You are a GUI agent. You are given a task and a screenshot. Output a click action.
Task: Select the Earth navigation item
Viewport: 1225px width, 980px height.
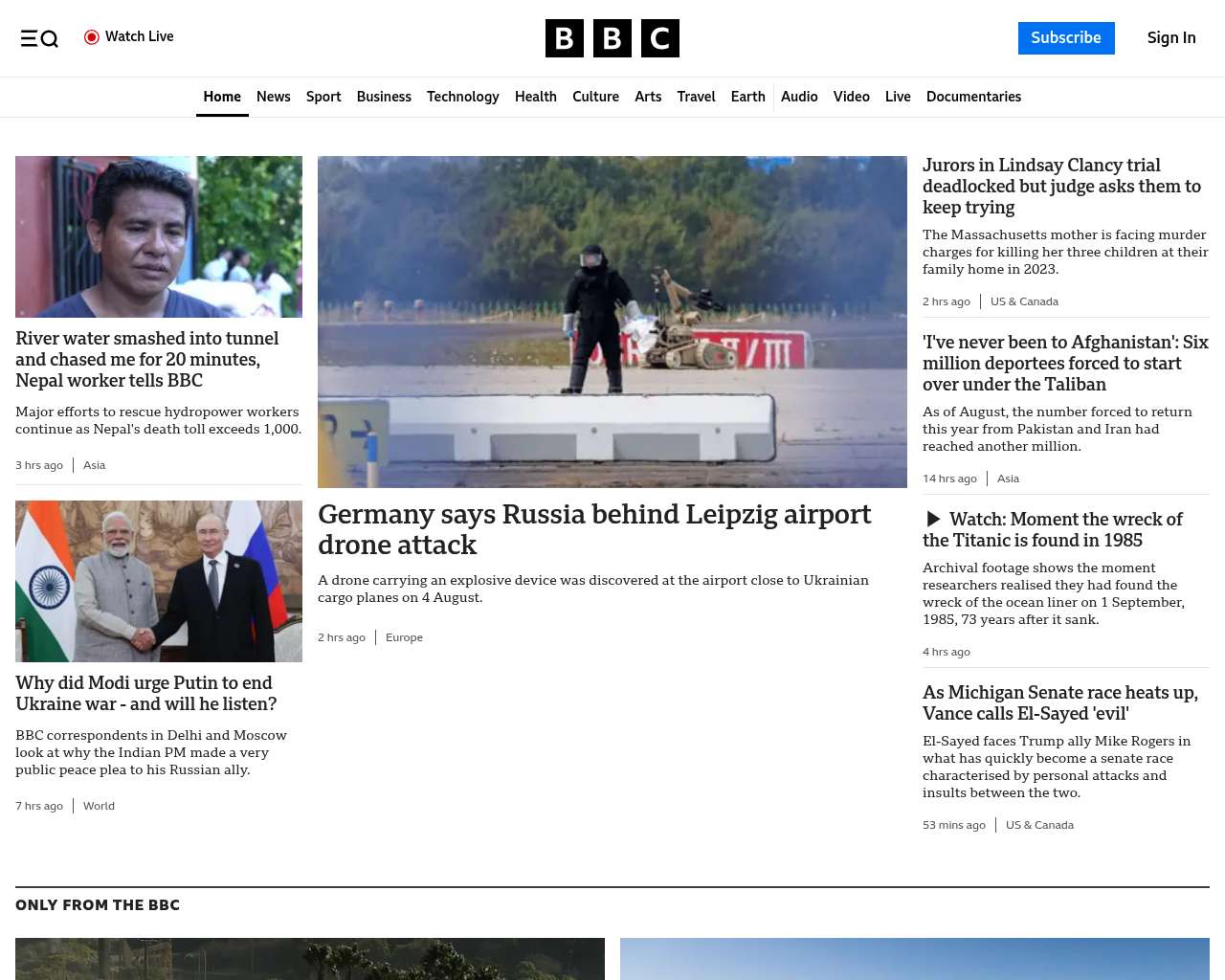coord(747,97)
